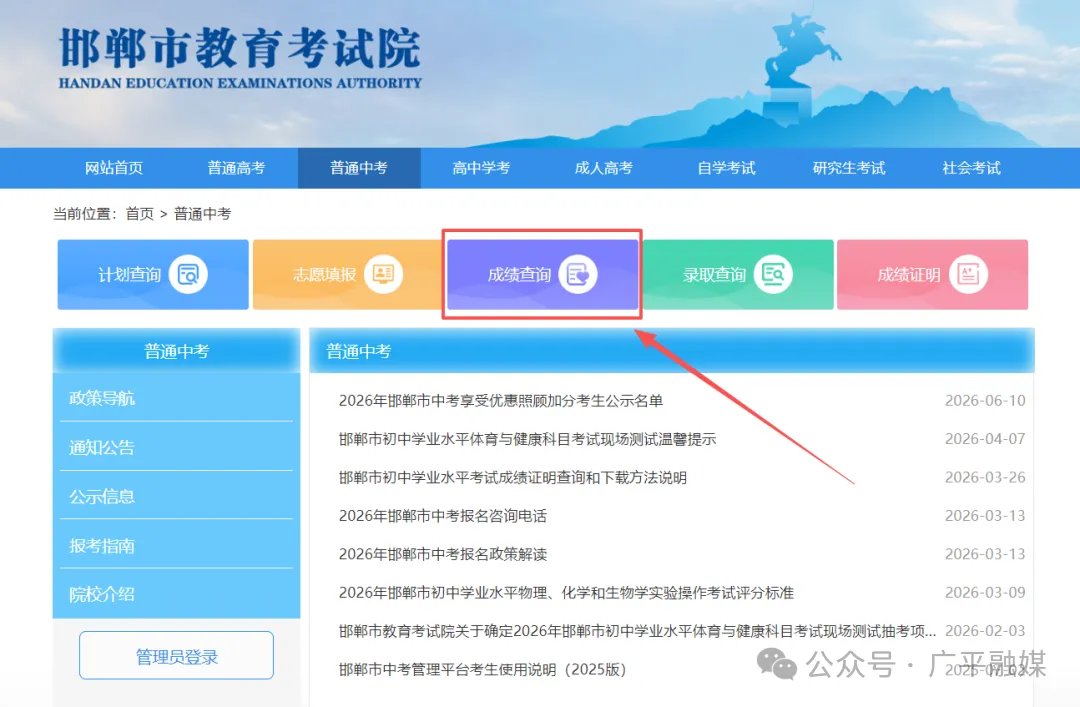Open the 计划查询 card
Viewport: 1080px width, 707px height.
[x=153, y=274]
